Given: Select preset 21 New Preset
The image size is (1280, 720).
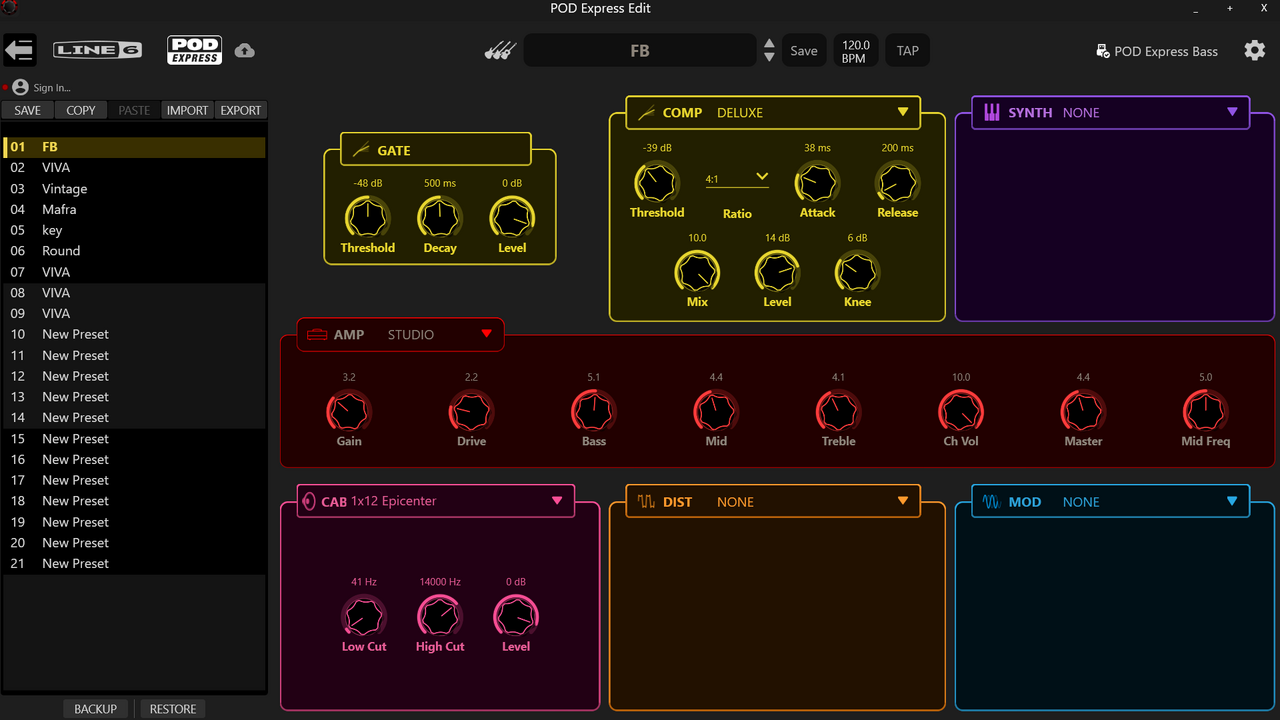Looking at the screenshot, I should click(x=134, y=564).
